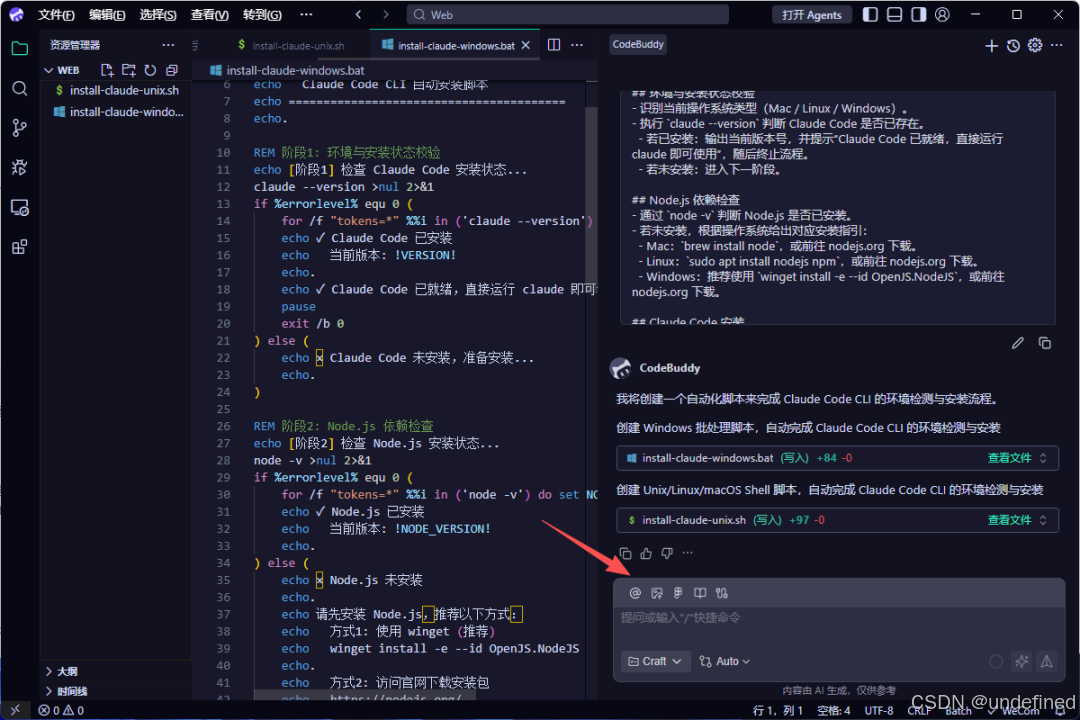1080x720 pixels.
Task: Open the Craft mode dropdown
Action: (655, 661)
